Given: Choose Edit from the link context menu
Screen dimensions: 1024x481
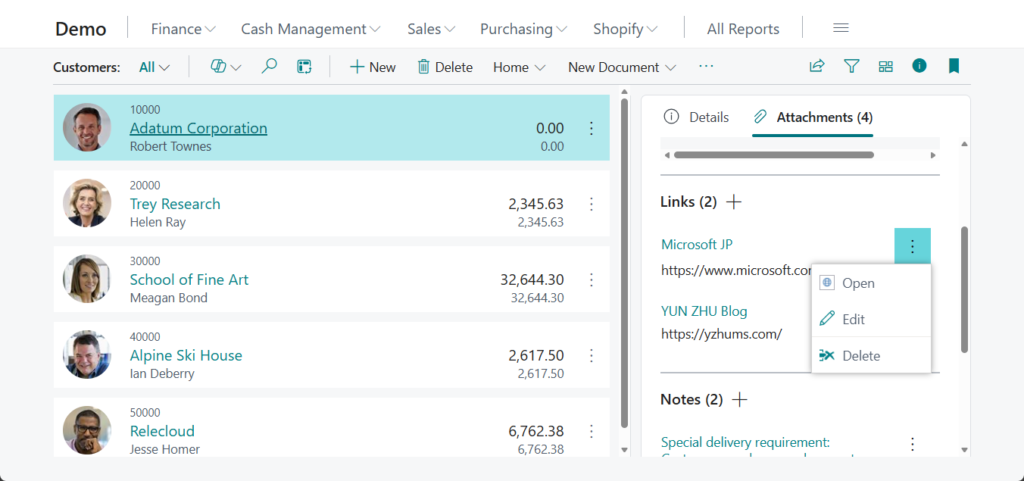Looking at the screenshot, I should pyautogui.click(x=853, y=319).
